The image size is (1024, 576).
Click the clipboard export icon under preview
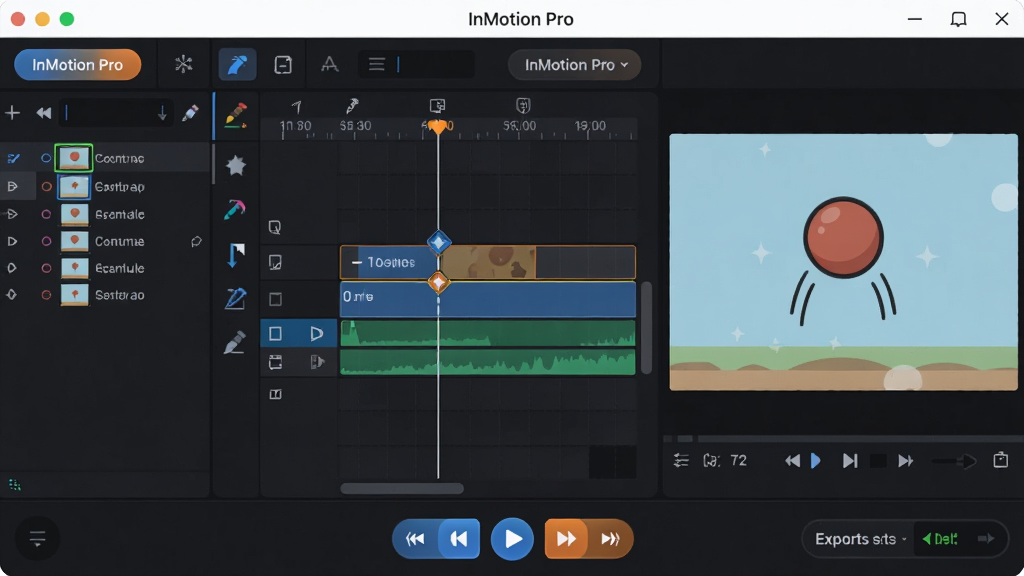click(1000, 460)
